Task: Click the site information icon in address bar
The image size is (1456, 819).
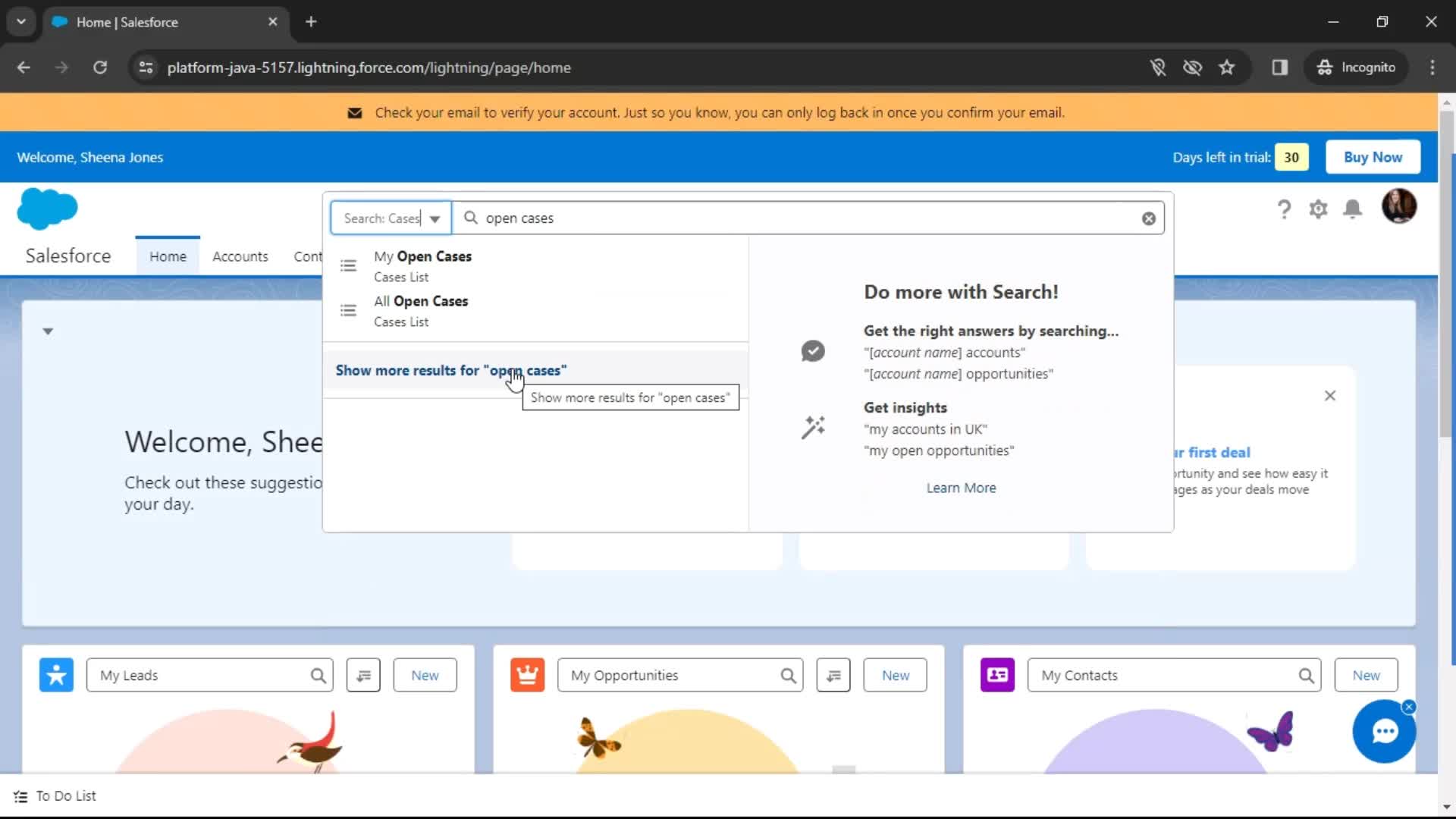Action: point(146,67)
